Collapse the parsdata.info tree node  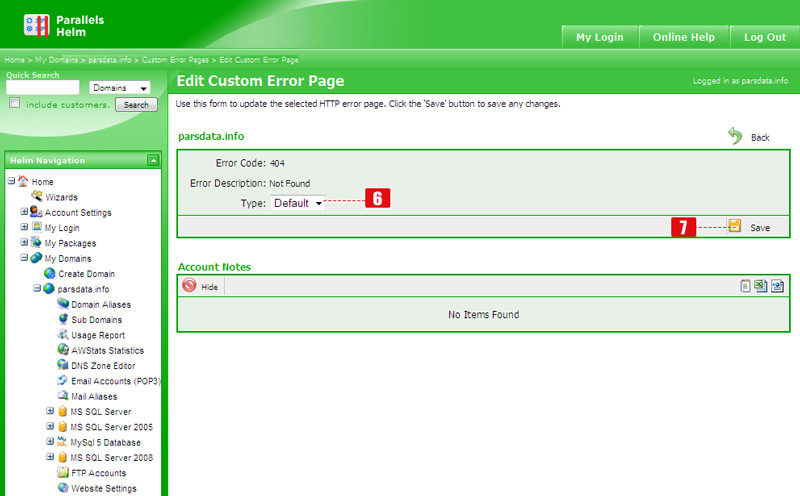pos(37,288)
